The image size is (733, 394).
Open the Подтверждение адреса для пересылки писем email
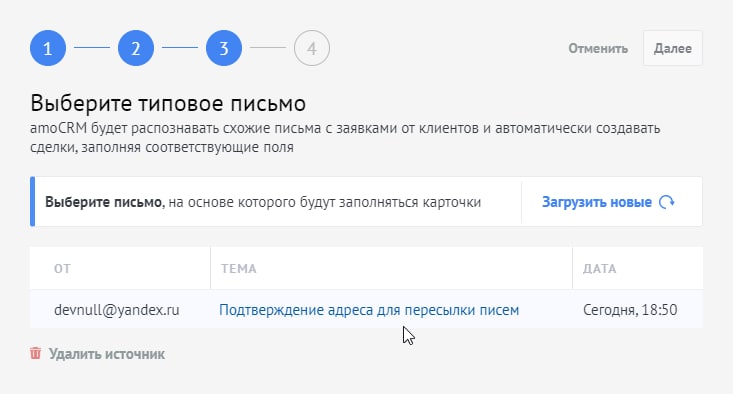[369, 310]
